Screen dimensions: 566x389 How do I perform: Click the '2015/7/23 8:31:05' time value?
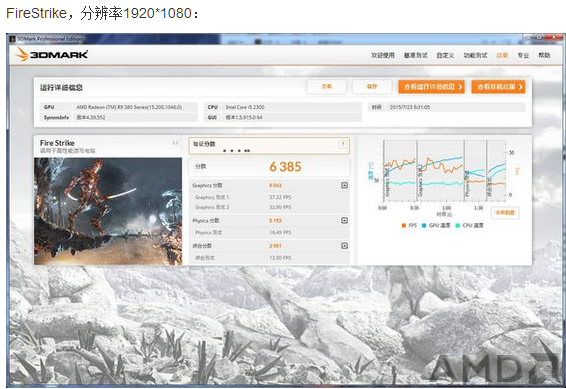[410, 107]
